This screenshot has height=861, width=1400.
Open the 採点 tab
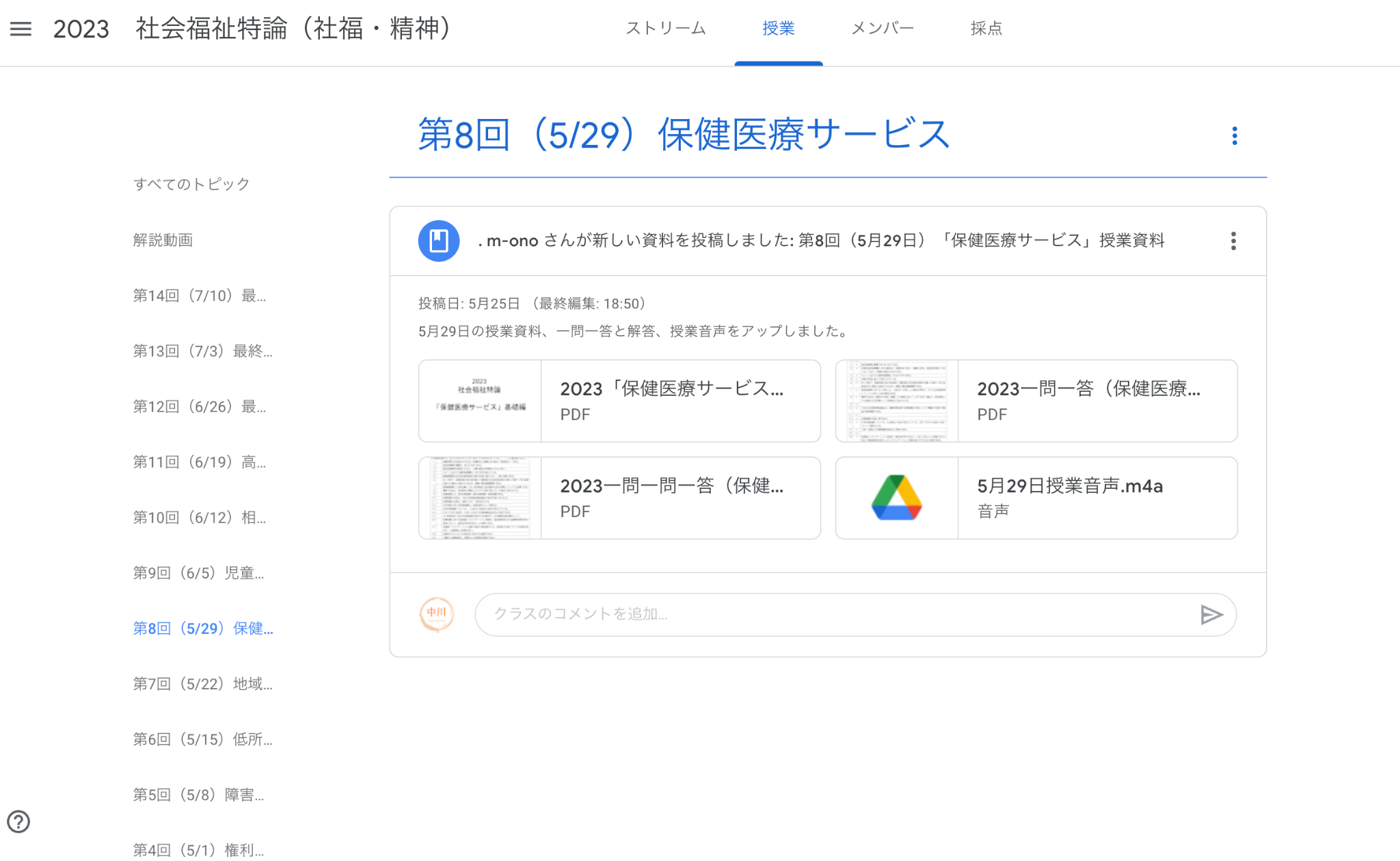tap(986, 29)
